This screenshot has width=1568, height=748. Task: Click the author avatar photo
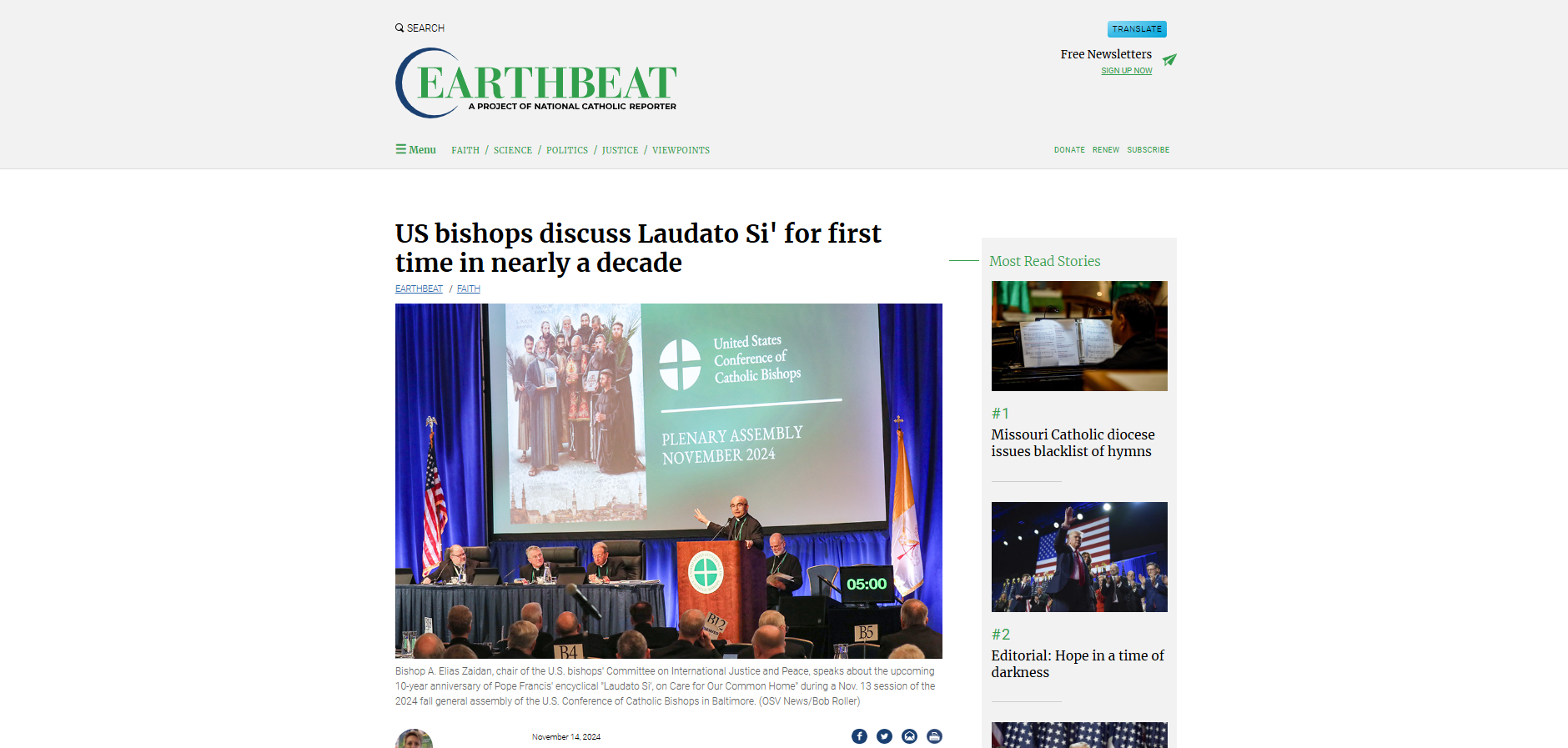(414, 739)
